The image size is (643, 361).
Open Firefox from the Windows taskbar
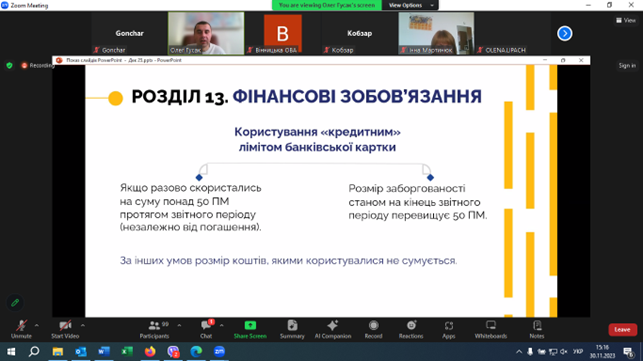coord(150,352)
